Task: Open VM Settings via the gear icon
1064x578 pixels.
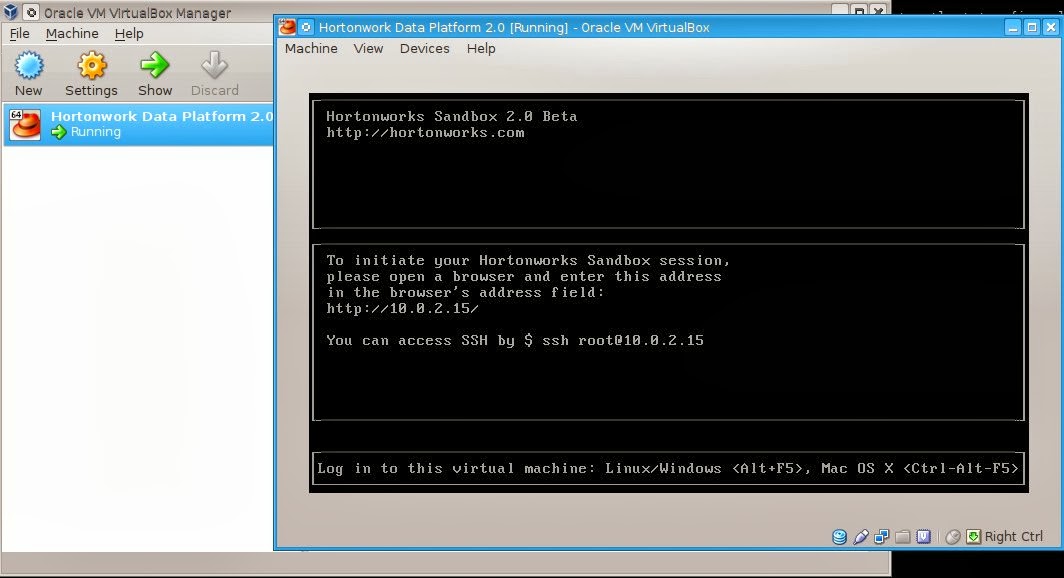Action: pos(92,66)
